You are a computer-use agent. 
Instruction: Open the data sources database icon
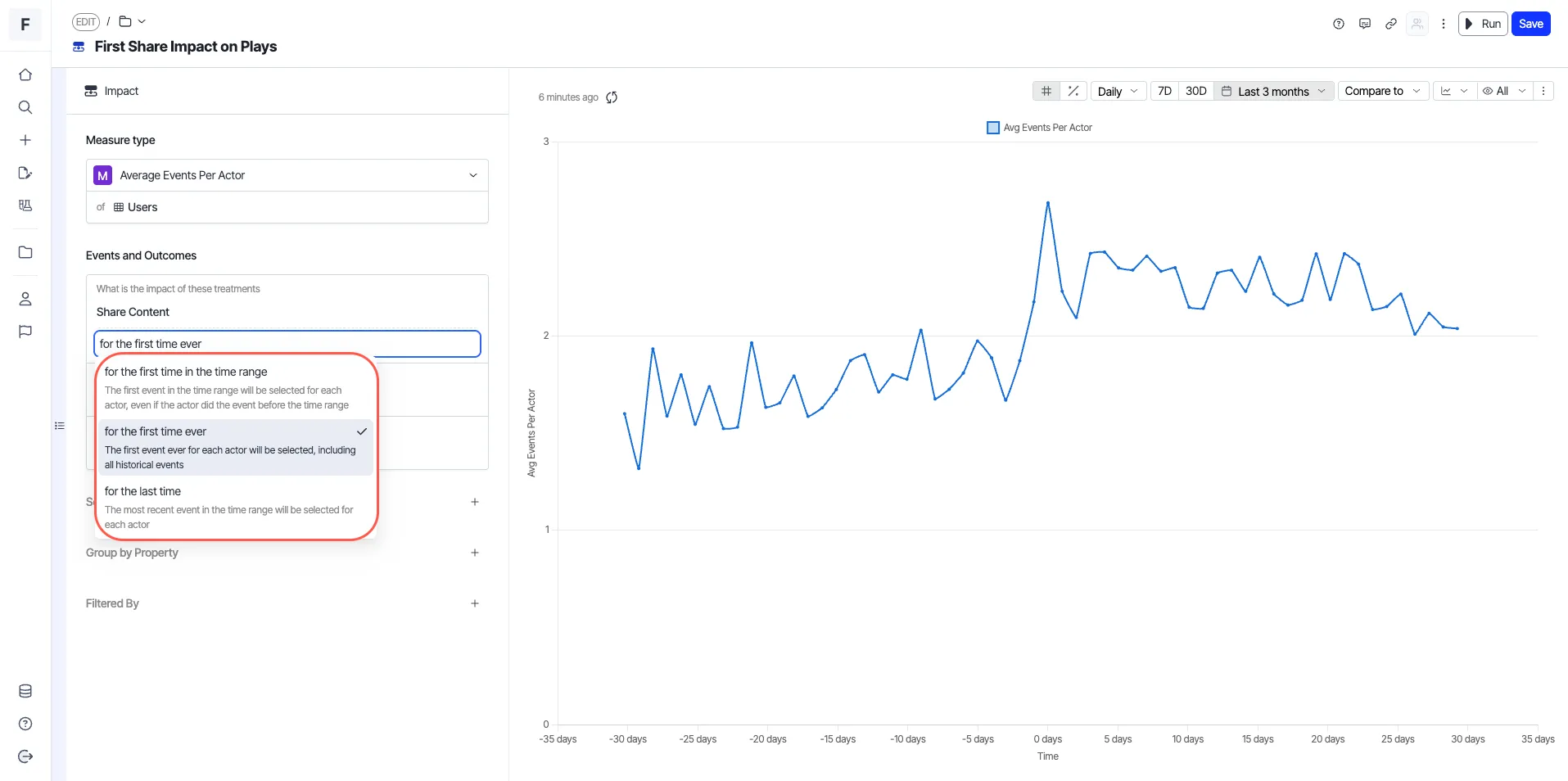25,691
